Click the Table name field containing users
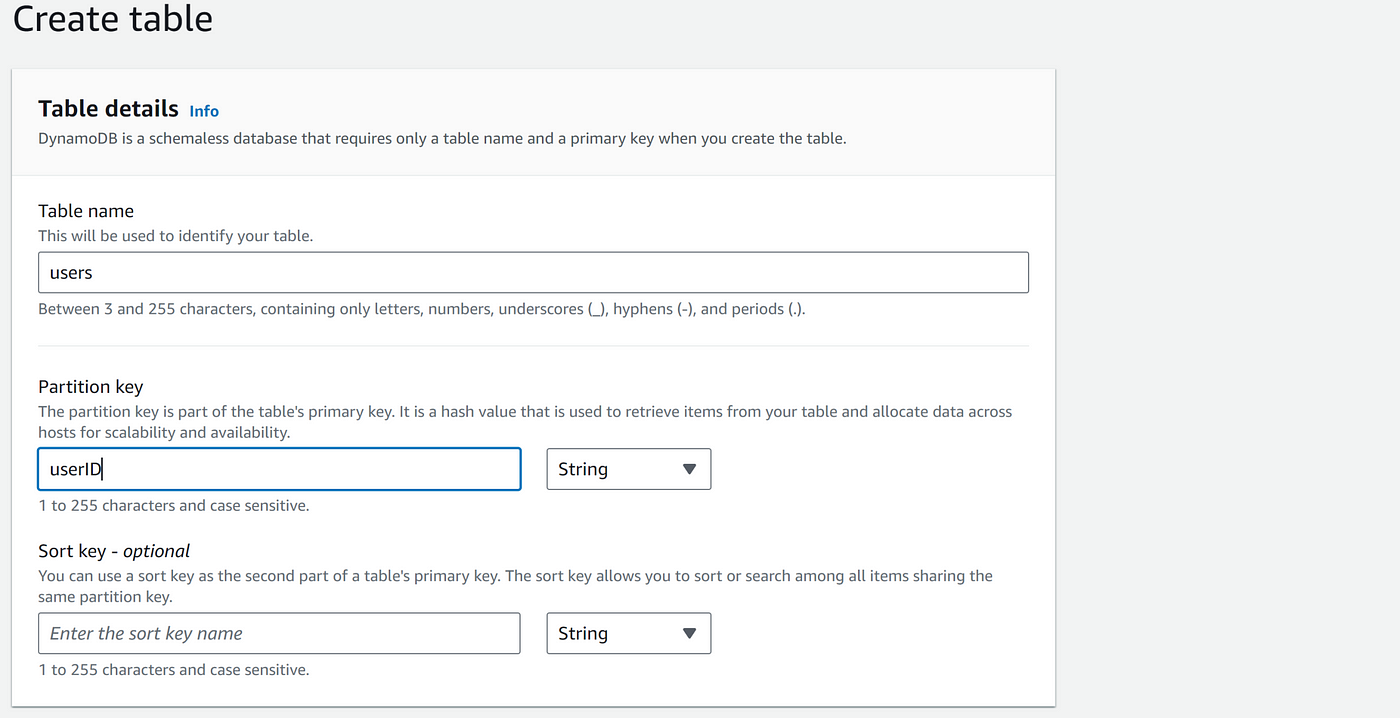The width and height of the screenshot is (1400, 718). point(533,271)
